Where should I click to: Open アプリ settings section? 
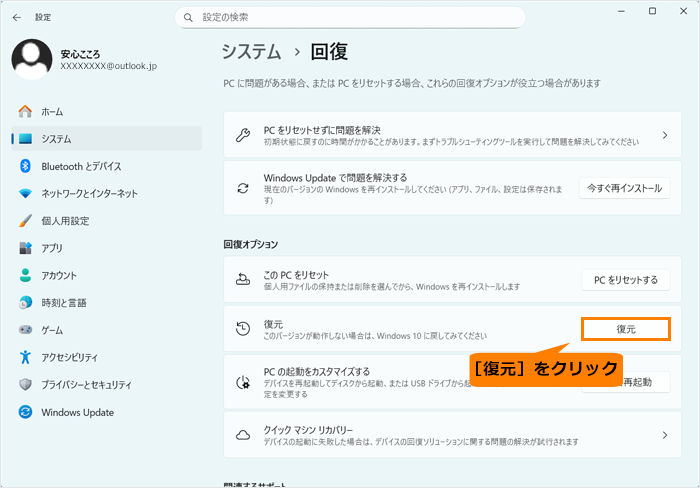pos(52,248)
